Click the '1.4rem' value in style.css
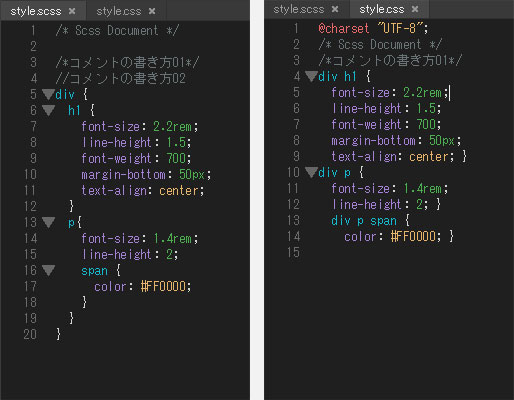 point(422,189)
